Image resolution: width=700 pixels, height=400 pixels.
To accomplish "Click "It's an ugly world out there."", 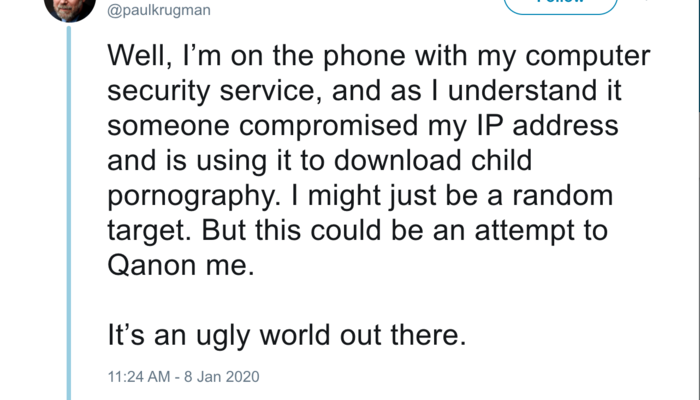I will click(285, 335).
